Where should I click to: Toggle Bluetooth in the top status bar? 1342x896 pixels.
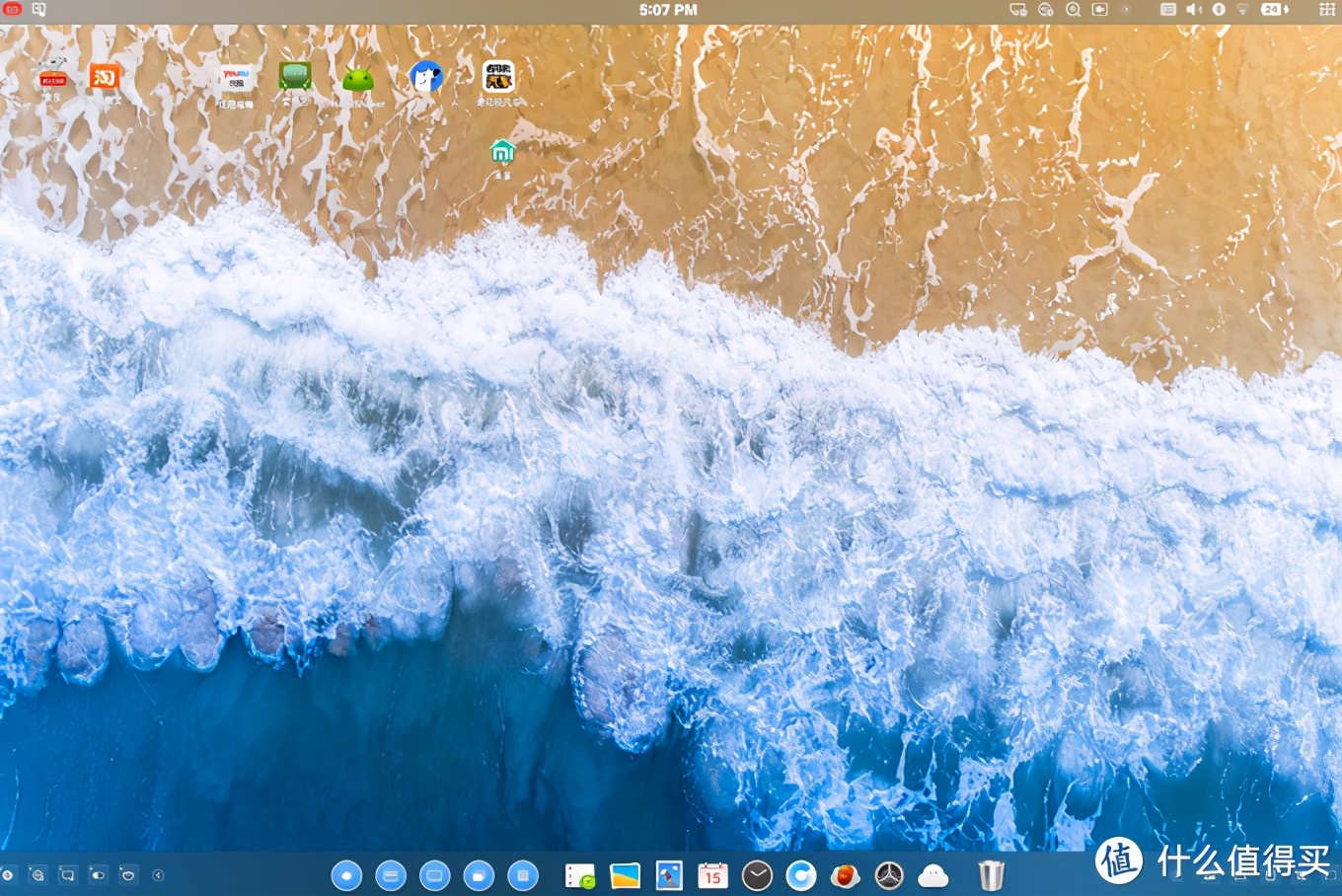pos(1219,10)
